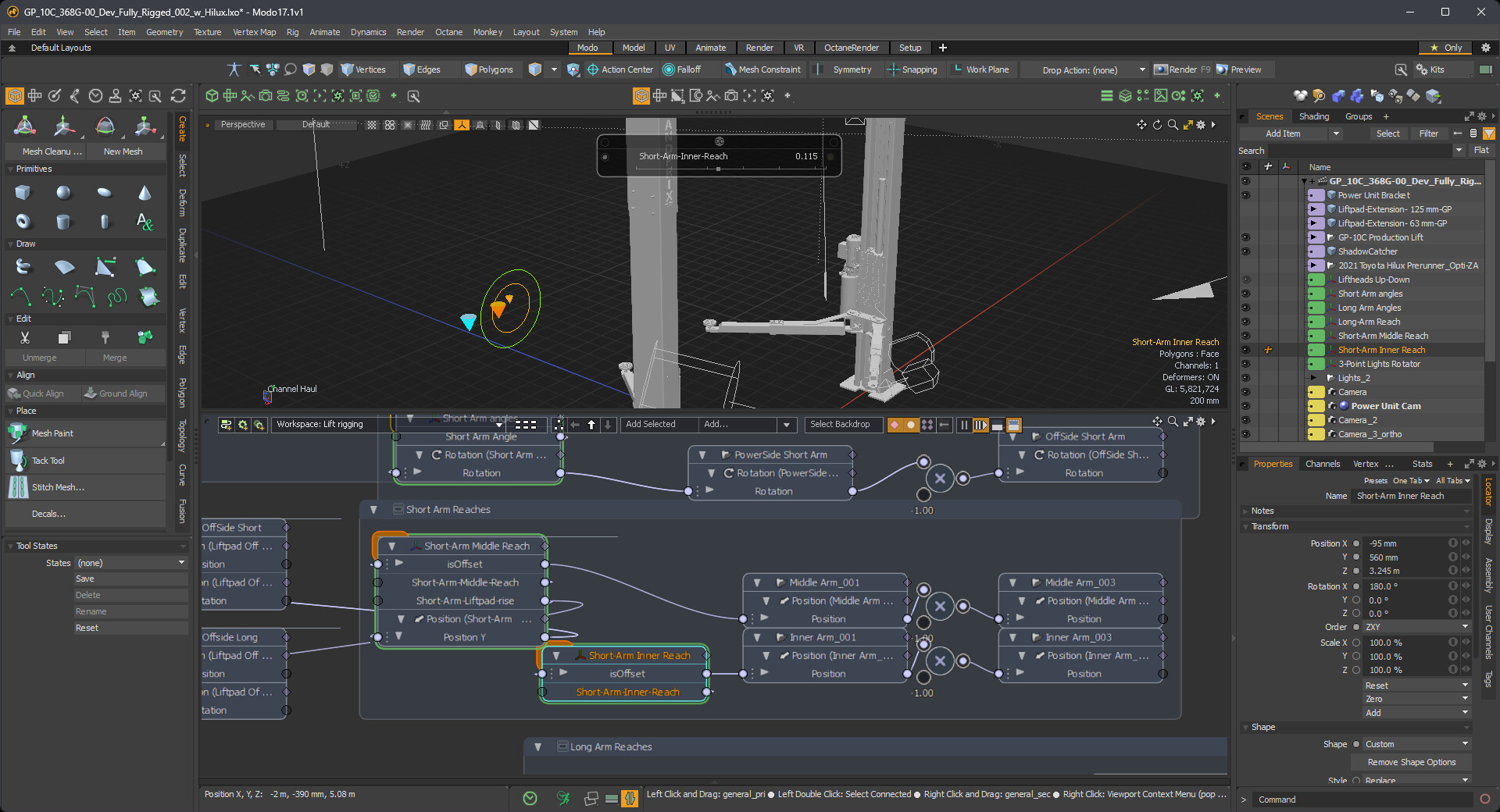Toggle the Falloff tool
Viewport: 1500px width, 812px height.
point(682,69)
